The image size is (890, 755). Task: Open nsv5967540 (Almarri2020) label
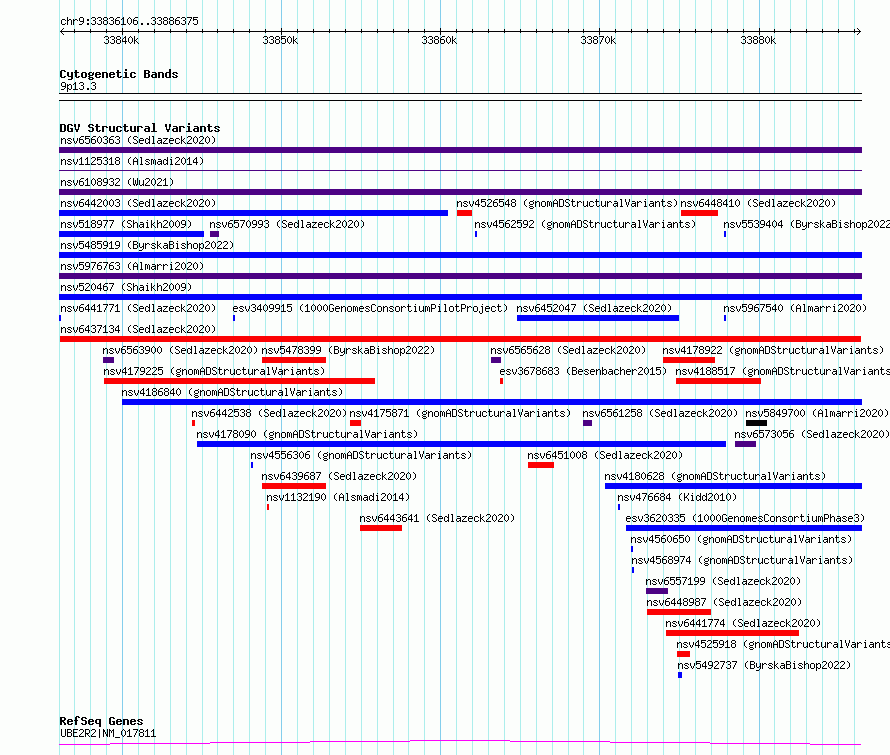pyautogui.click(x=795, y=308)
